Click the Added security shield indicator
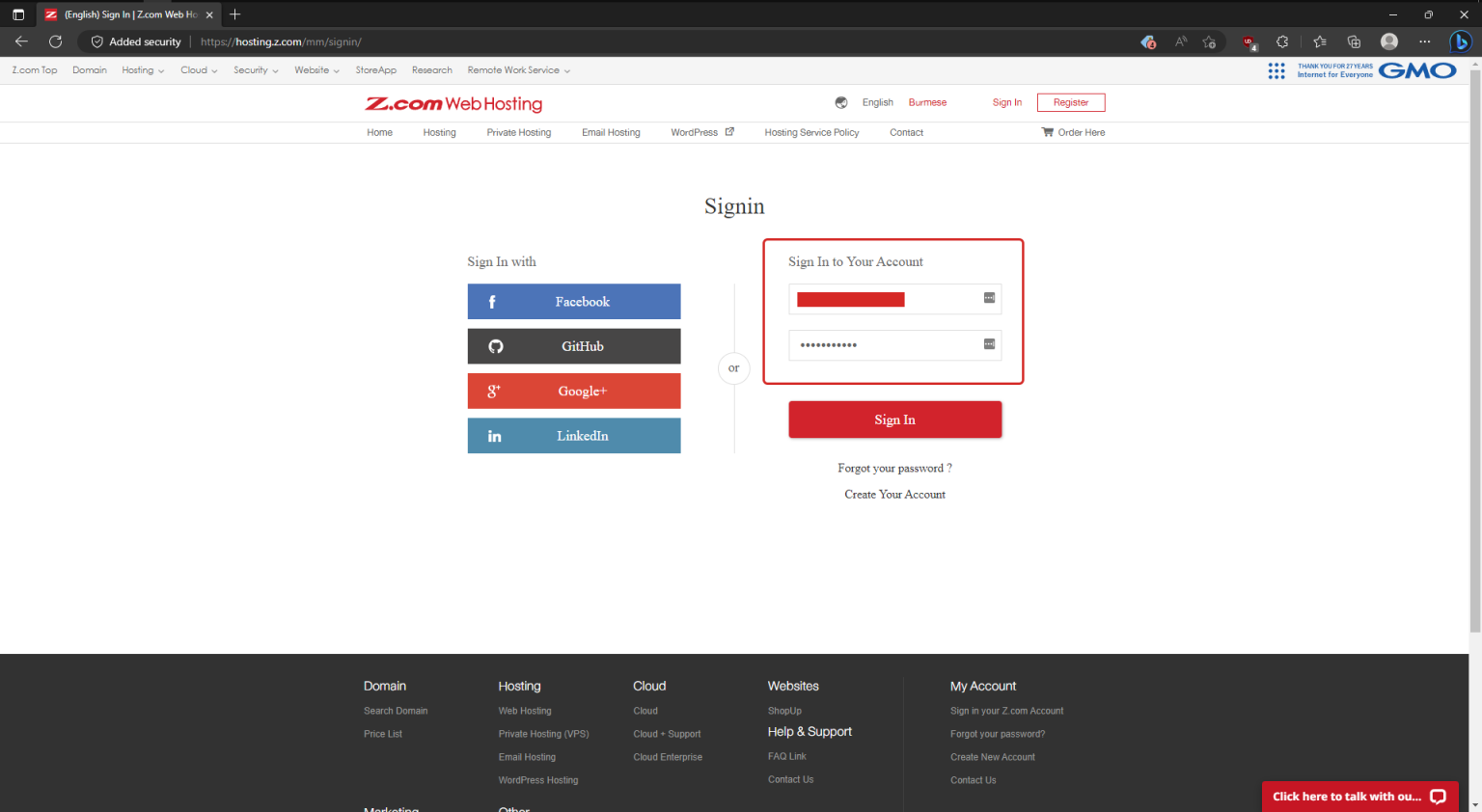The image size is (1482, 812). [136, 41]
